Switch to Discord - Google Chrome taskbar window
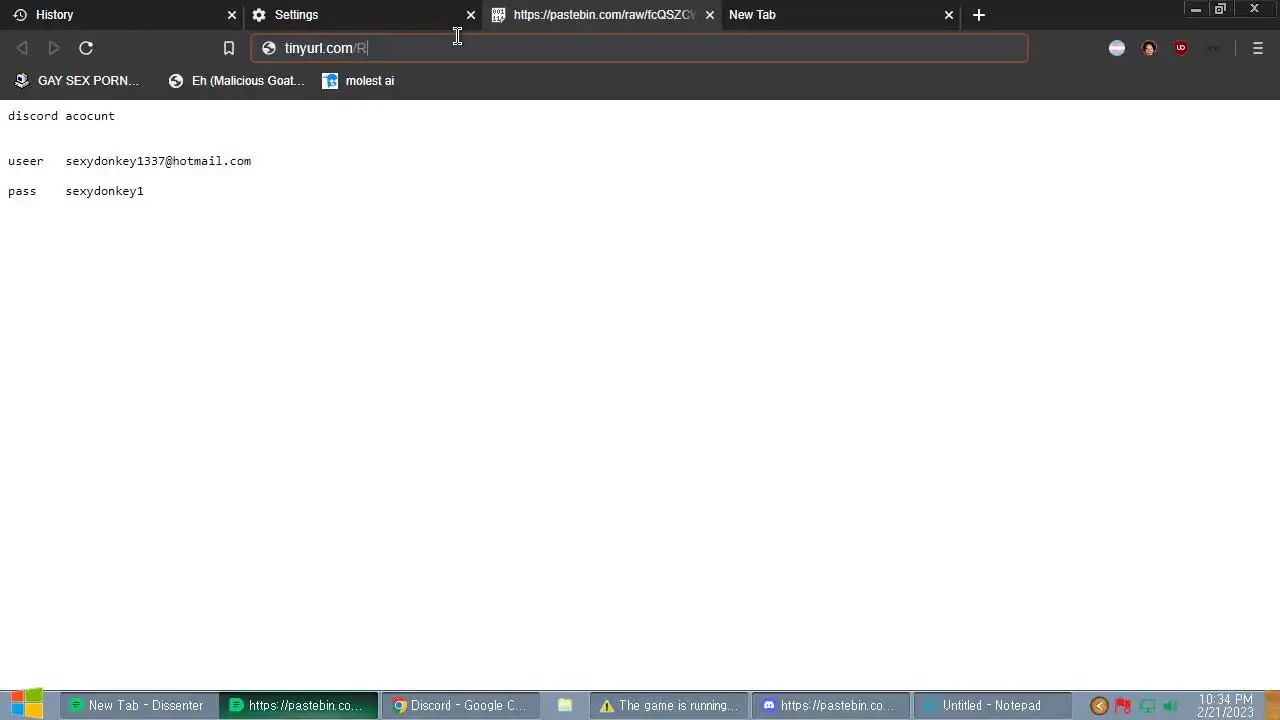Image resolution: width=1280 pixels, height=720 pixels. [460, 706]
